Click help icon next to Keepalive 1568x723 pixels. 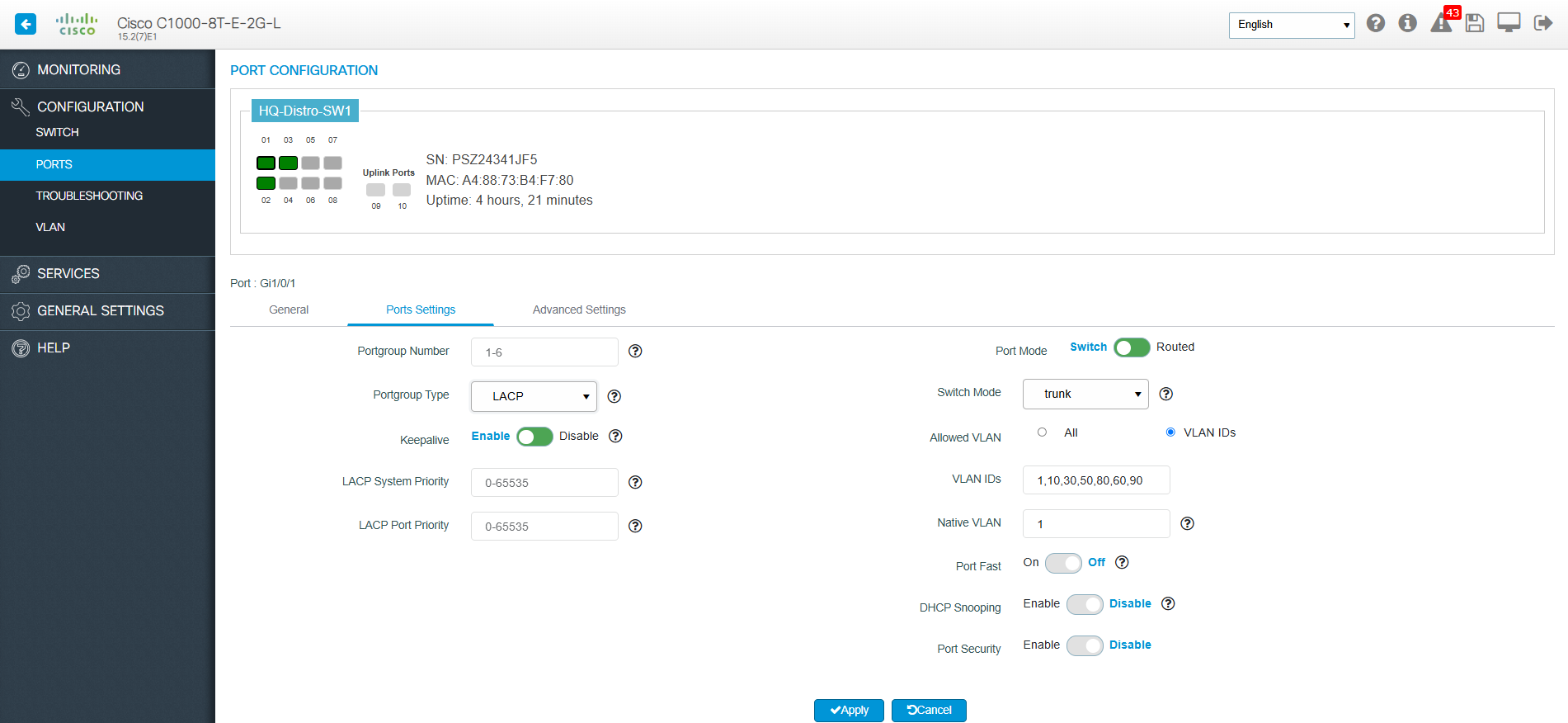point(615,436)
